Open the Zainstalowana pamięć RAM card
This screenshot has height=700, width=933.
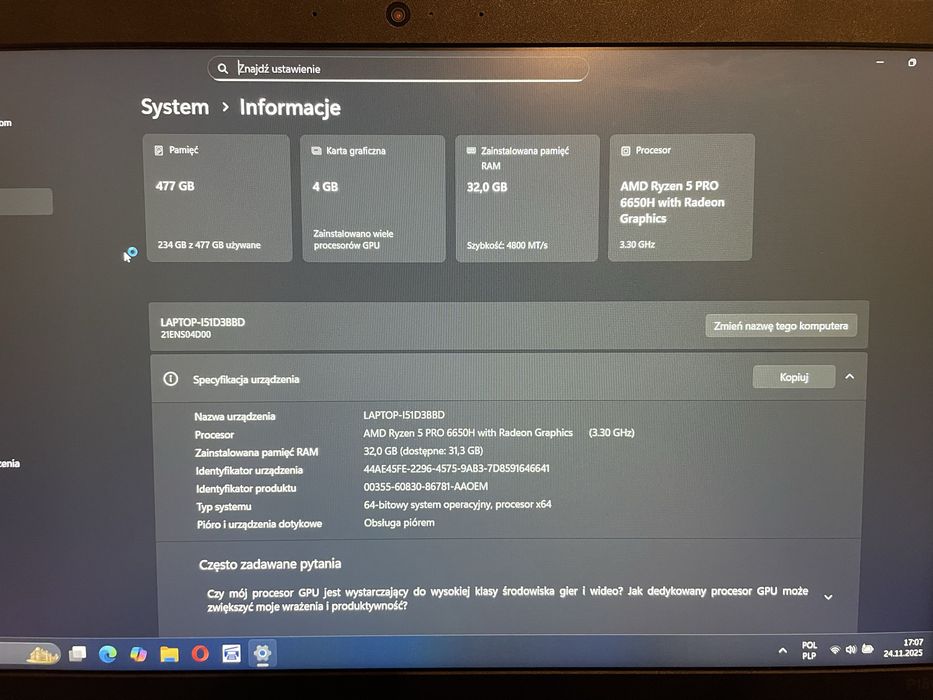tap(527, 198)
